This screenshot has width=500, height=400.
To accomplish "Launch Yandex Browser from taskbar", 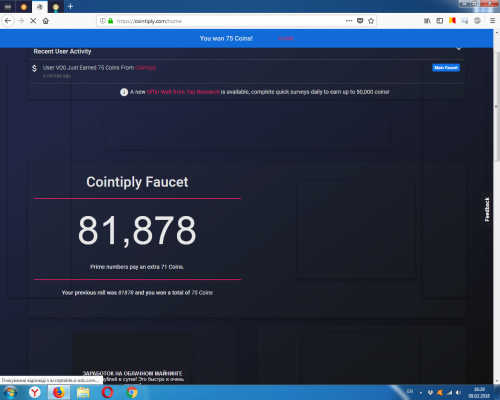I will click(x=34, y=392).
